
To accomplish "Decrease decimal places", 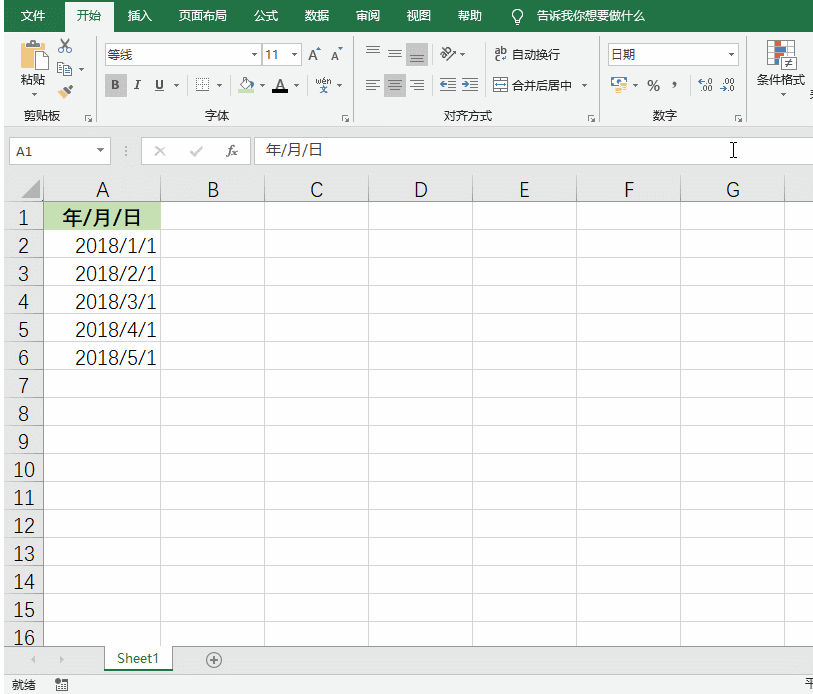I will pos(728,85).
